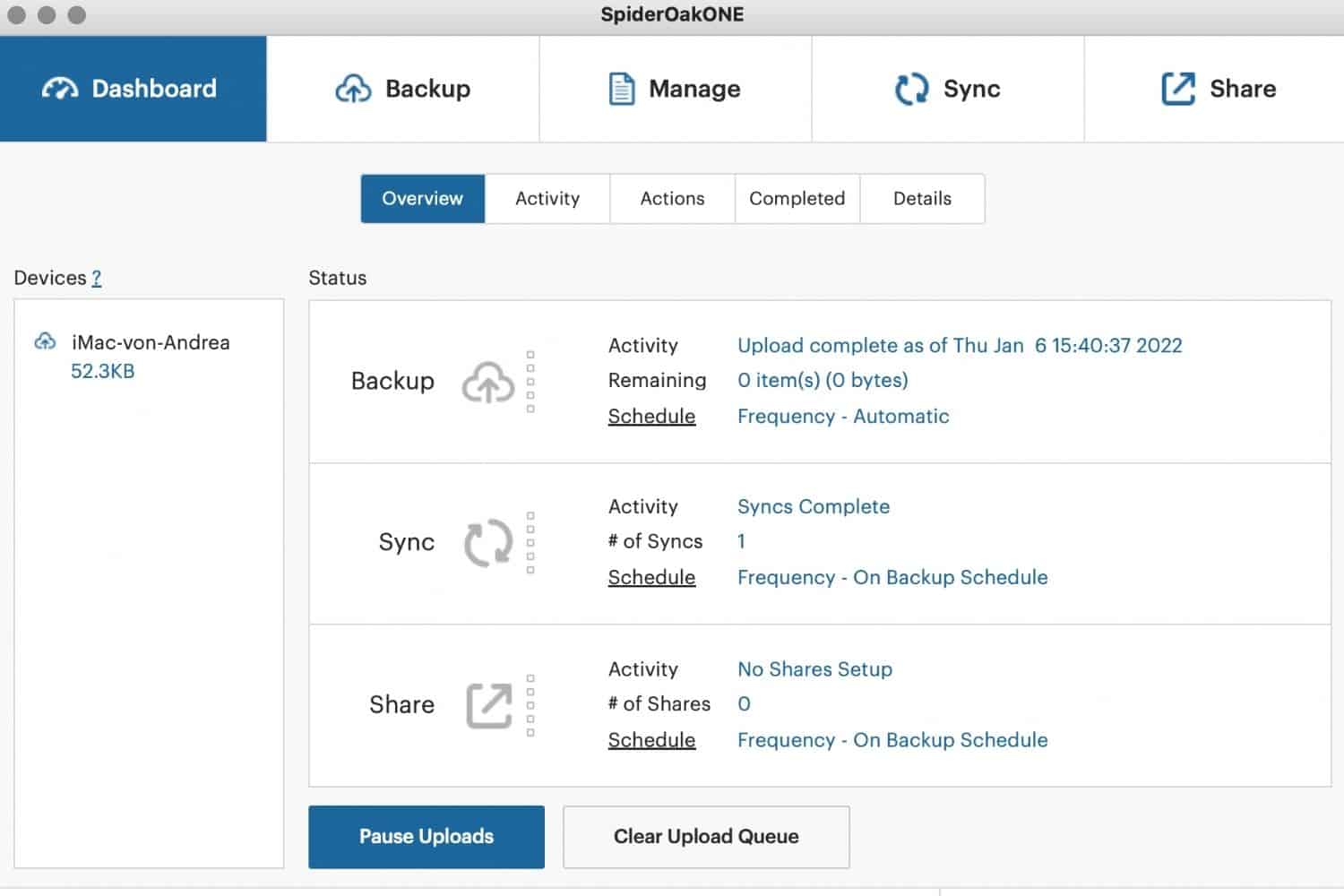Viewport: 1344px width, 896px height.
Task: Switch to the Actions sub-tab
Action: [673, 198]
